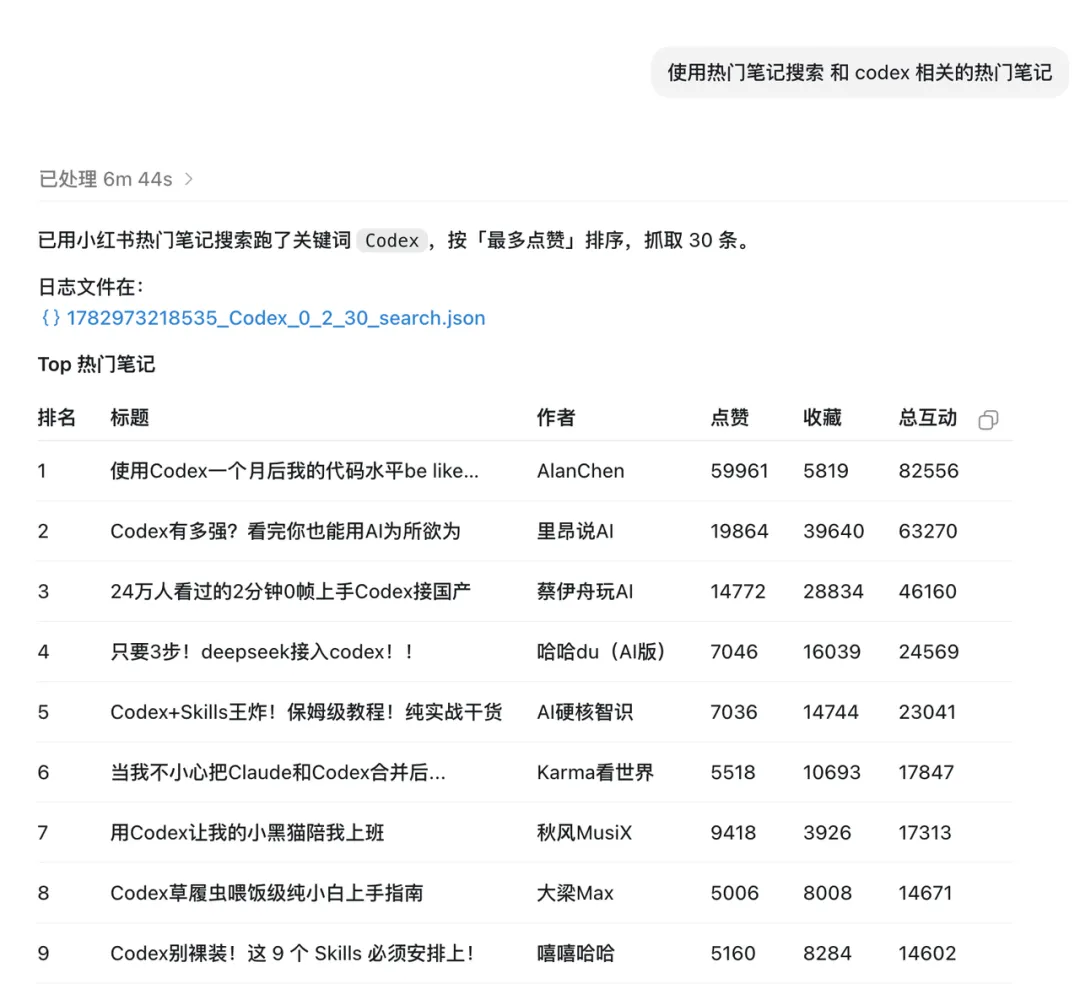The width and height of the screenshot is (1080, 1000).
Task: Click the total interactions value 14602
Action: (927, 953)
